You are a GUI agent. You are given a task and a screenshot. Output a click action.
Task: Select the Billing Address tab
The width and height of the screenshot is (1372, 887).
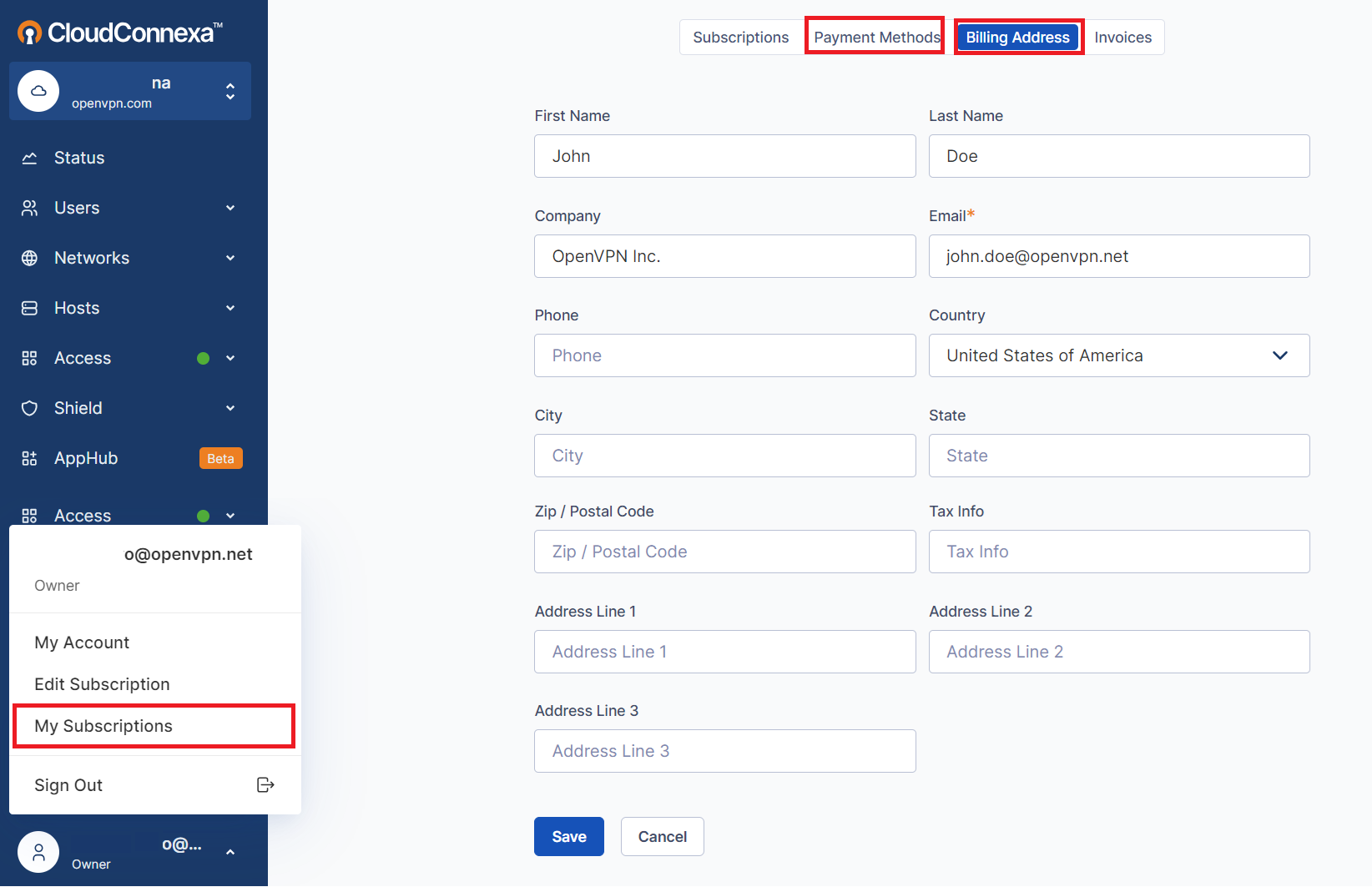coord(1018,38)
